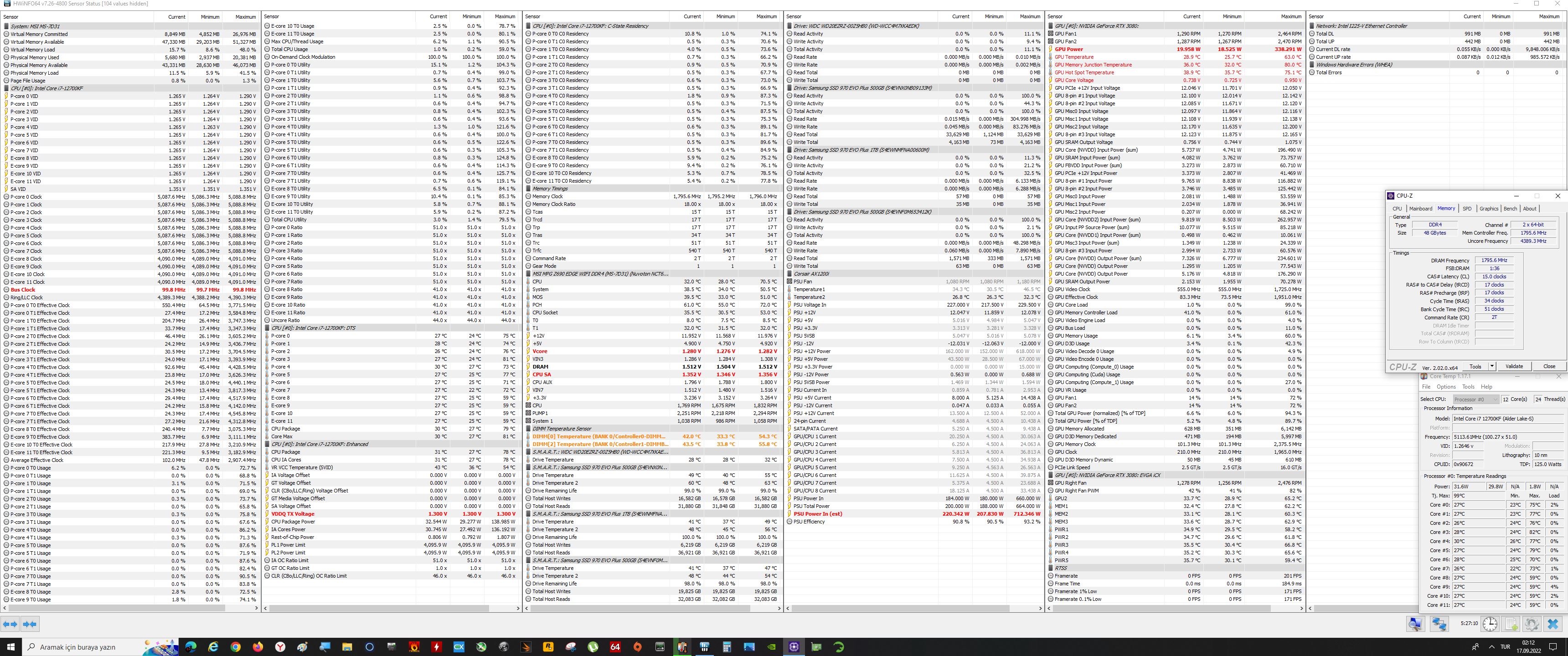Click 'RTSS' sensor group header
The width and height of the screenshot is (1568, 656).
point(1176,568)
